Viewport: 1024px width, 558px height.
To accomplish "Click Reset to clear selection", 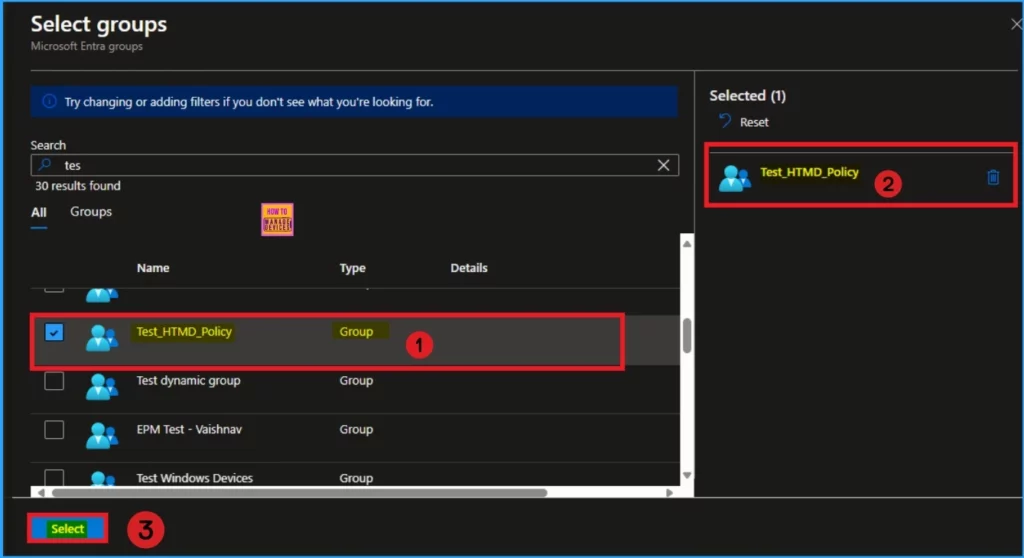I will [754, 122].
